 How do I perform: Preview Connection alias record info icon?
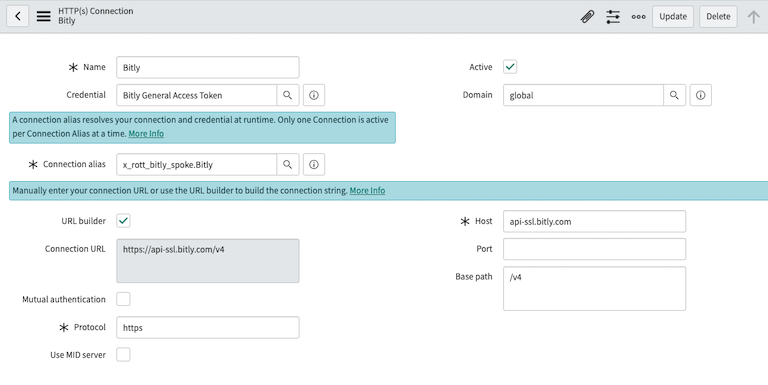pyautogui.click(x=314, y=165)
